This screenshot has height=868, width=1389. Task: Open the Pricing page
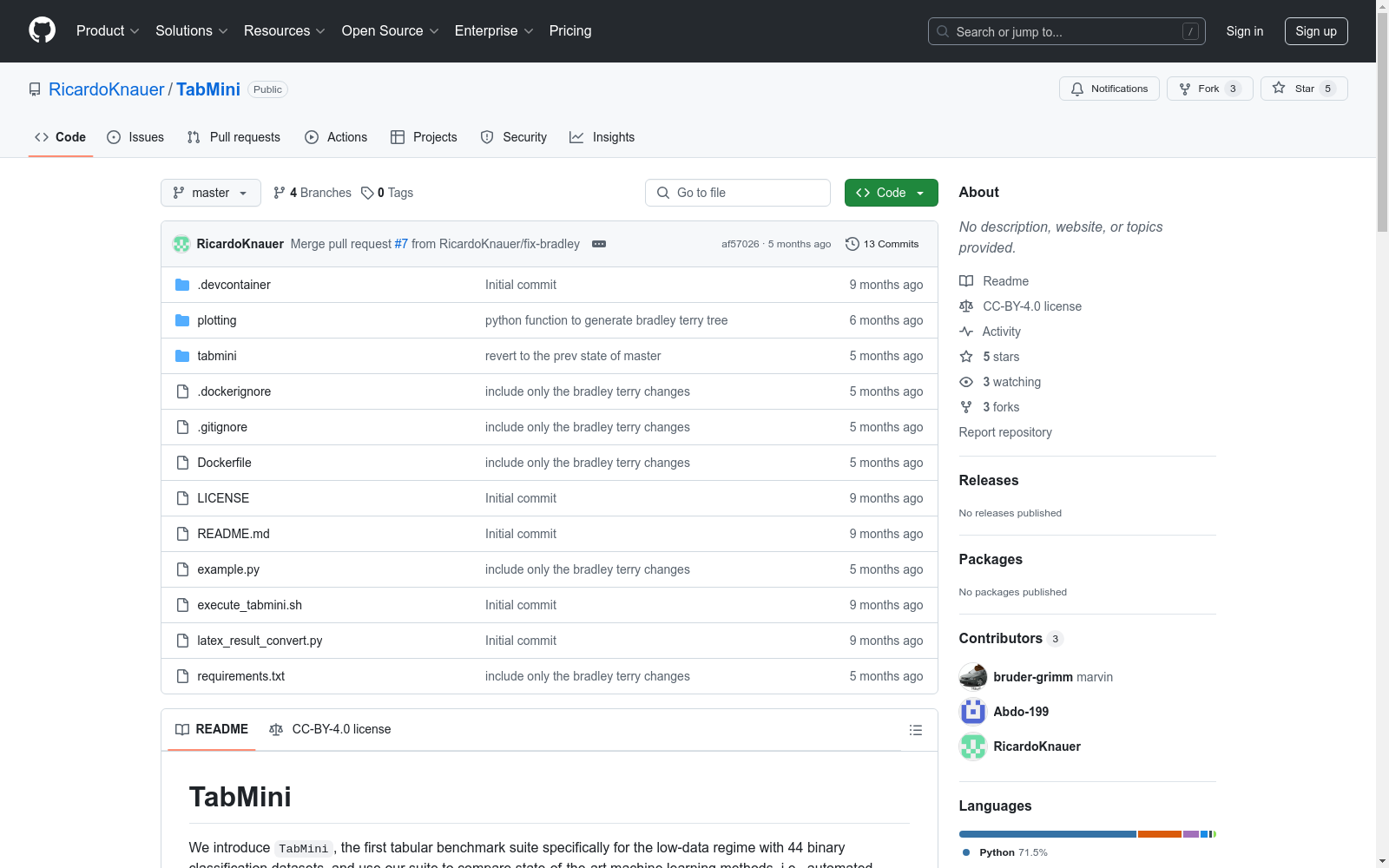pyautogui.click(x=570, y=31)
